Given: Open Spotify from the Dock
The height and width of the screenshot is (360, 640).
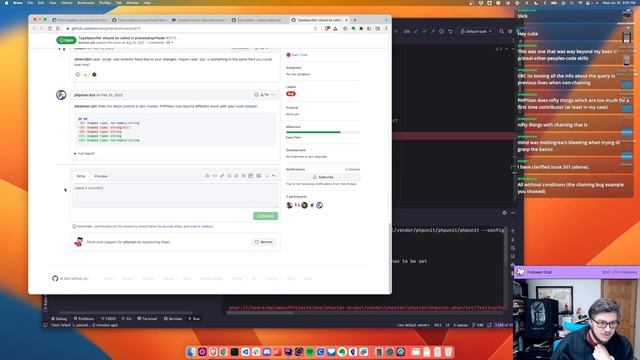Looking at the screenshot, I should (310, 352).
